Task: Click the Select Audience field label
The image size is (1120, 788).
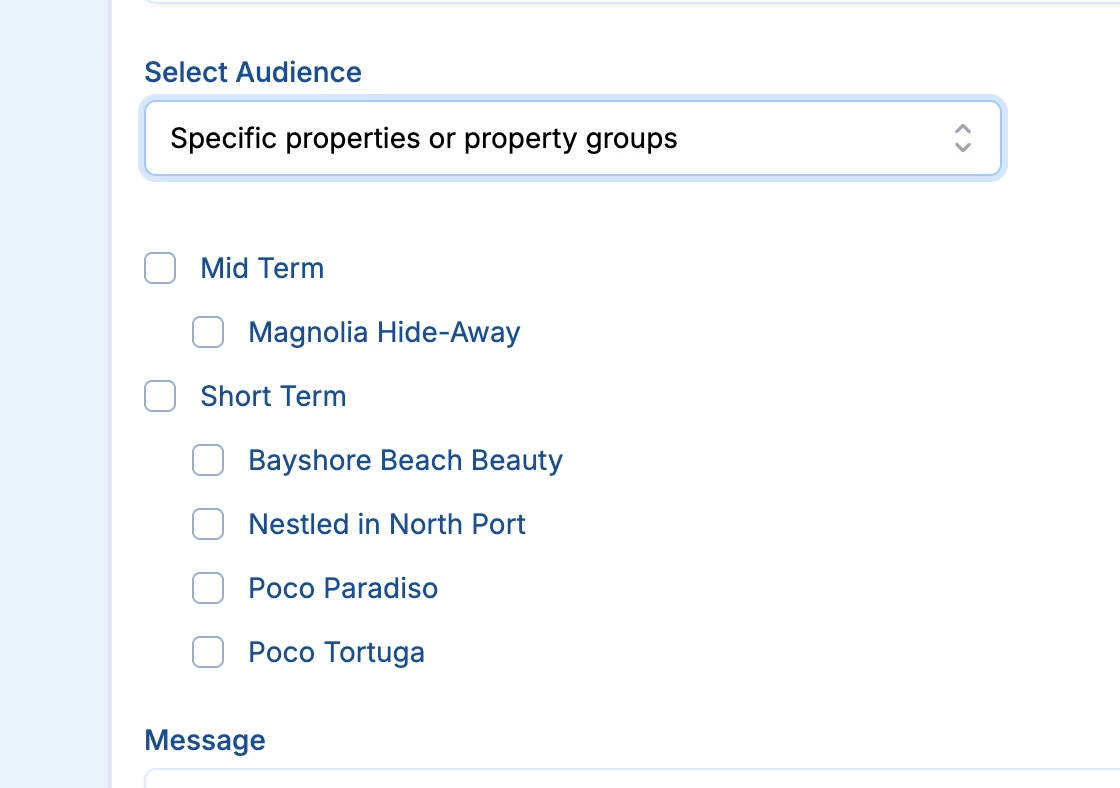Action: click(253, 72)
